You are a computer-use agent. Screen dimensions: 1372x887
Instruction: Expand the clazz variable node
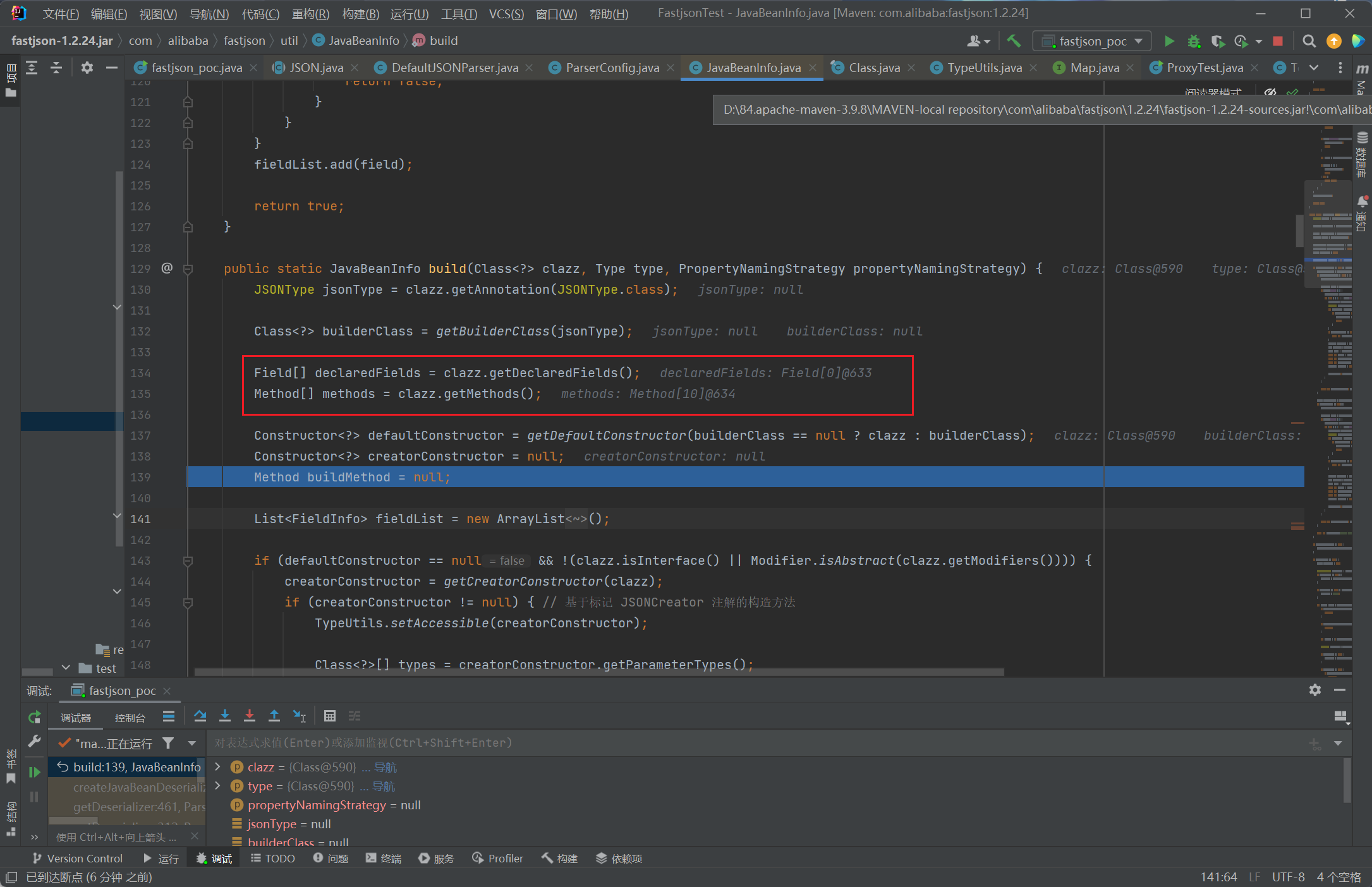click(218, 767)
